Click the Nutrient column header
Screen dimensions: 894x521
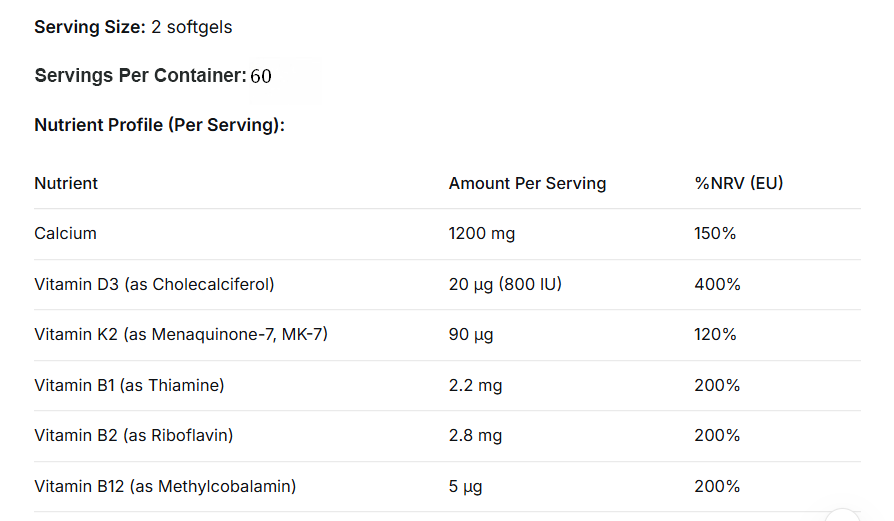coord(66,184)
